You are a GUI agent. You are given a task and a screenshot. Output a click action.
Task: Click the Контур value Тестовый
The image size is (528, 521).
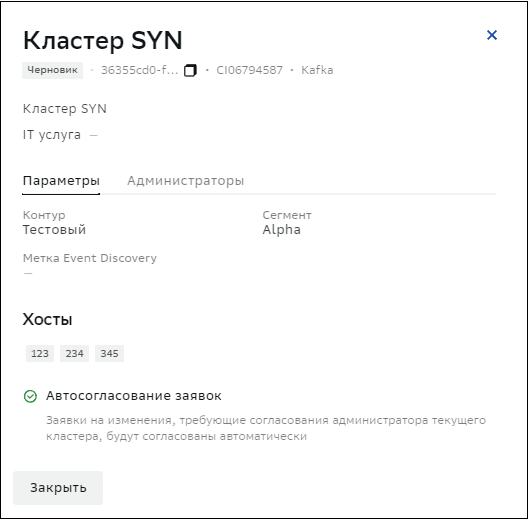click(54, 230)
